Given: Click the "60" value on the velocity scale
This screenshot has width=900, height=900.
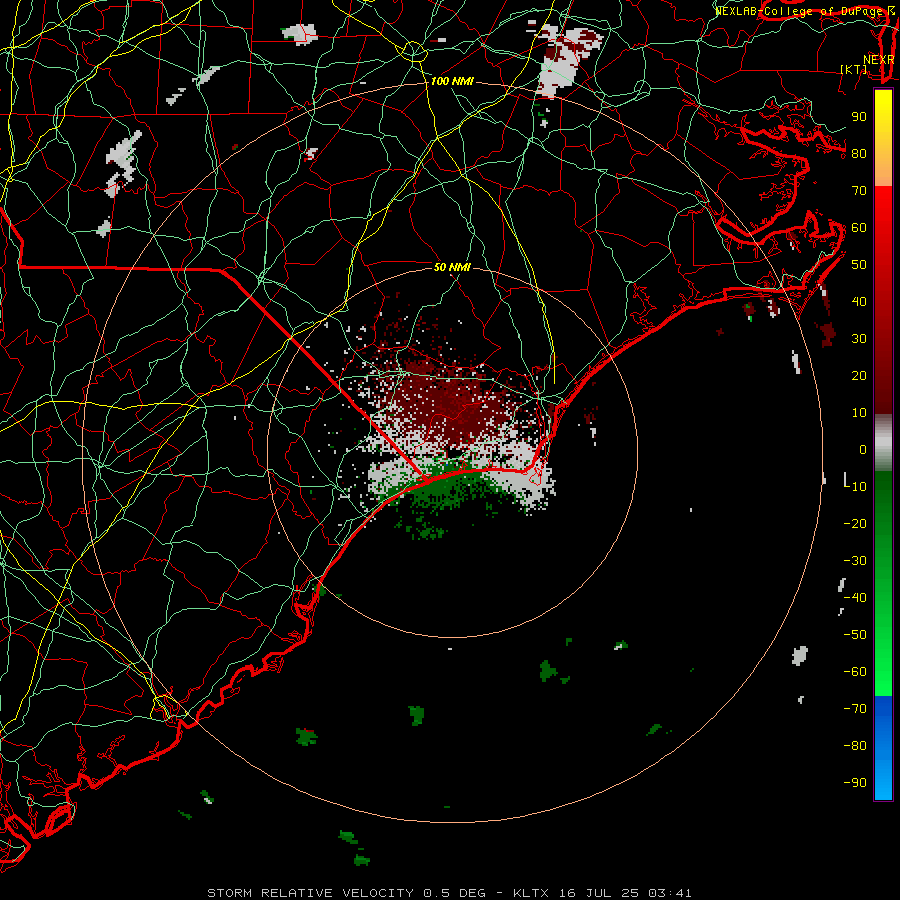Looking at the screenshot, I should click(859, 228).
